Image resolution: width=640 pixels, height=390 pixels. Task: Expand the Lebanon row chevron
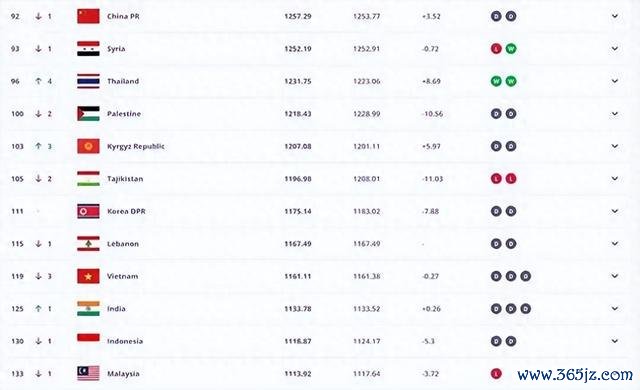615,244
